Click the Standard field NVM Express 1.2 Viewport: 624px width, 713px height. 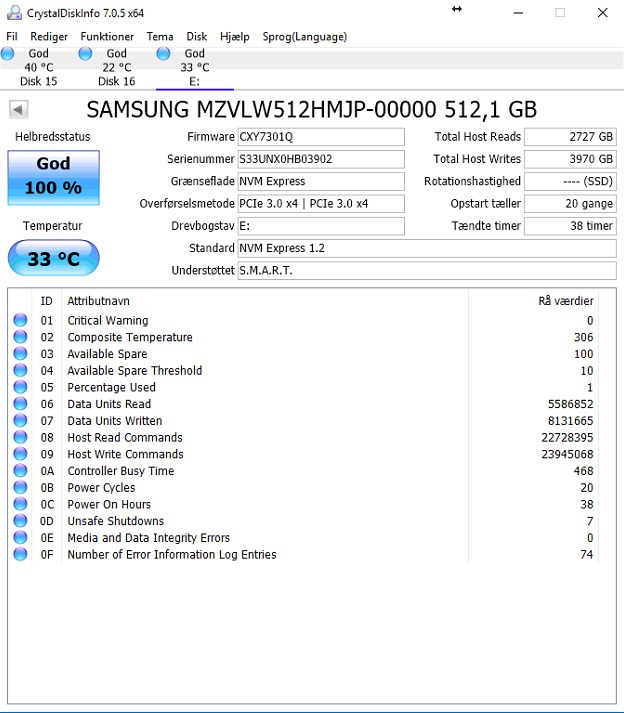427,248
